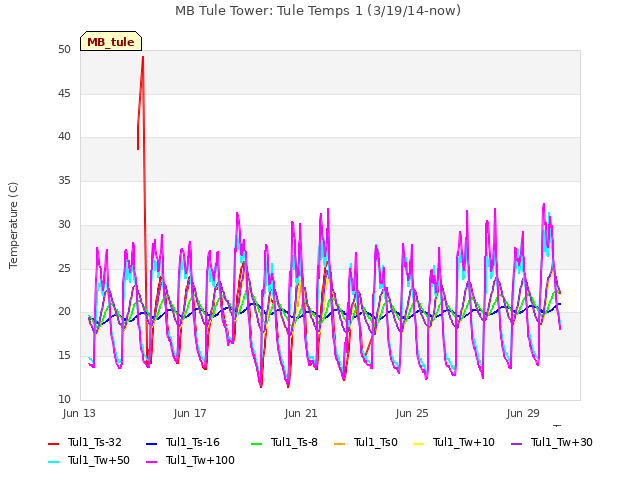Click the 45 y-axis tick label
The height and width of the screenshot is (480, 640).
pyautogui.click(x=64, y=93)
